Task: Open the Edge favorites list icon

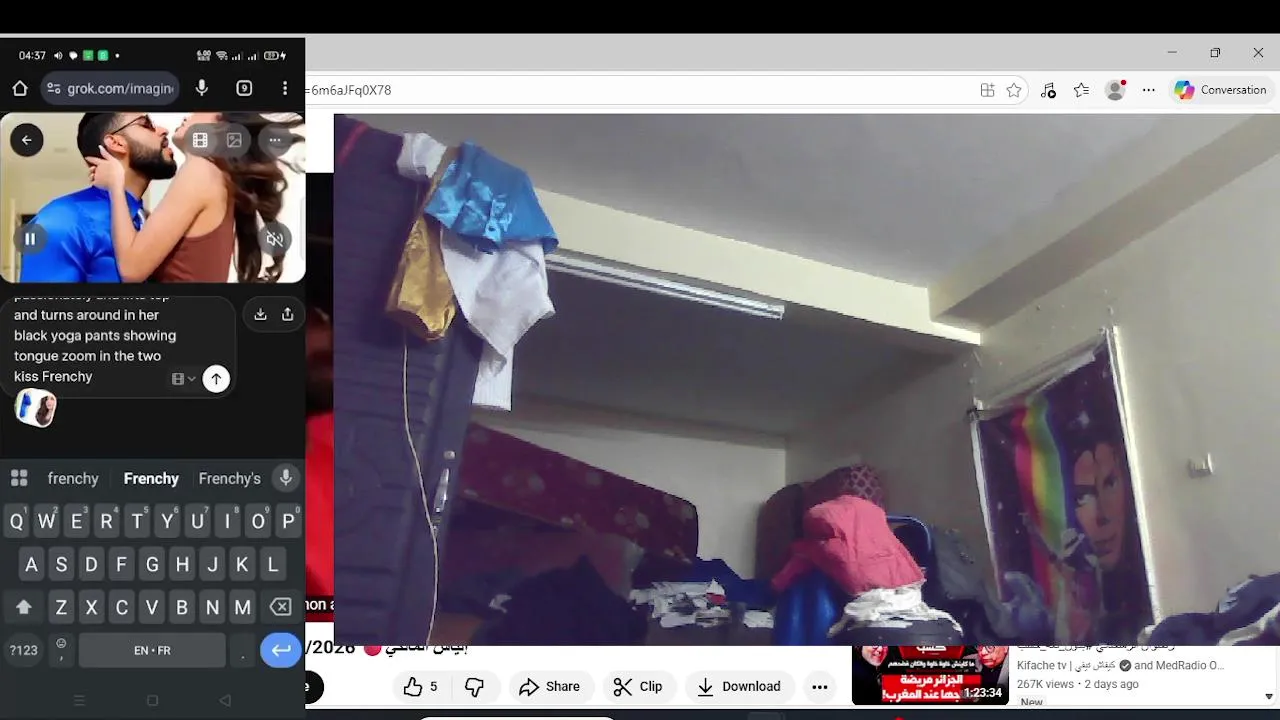Action: click(x=1081, y=90)
